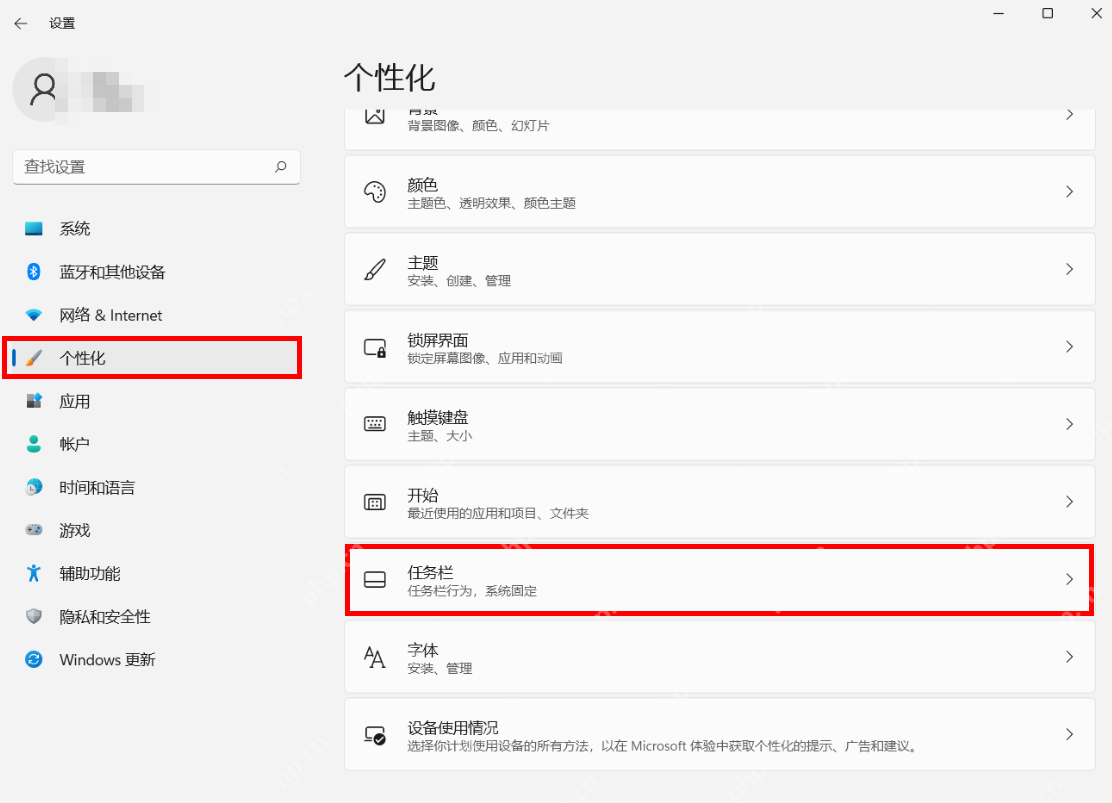
Task: Click the Apps icon beside 应用
Action: (33, 401)
